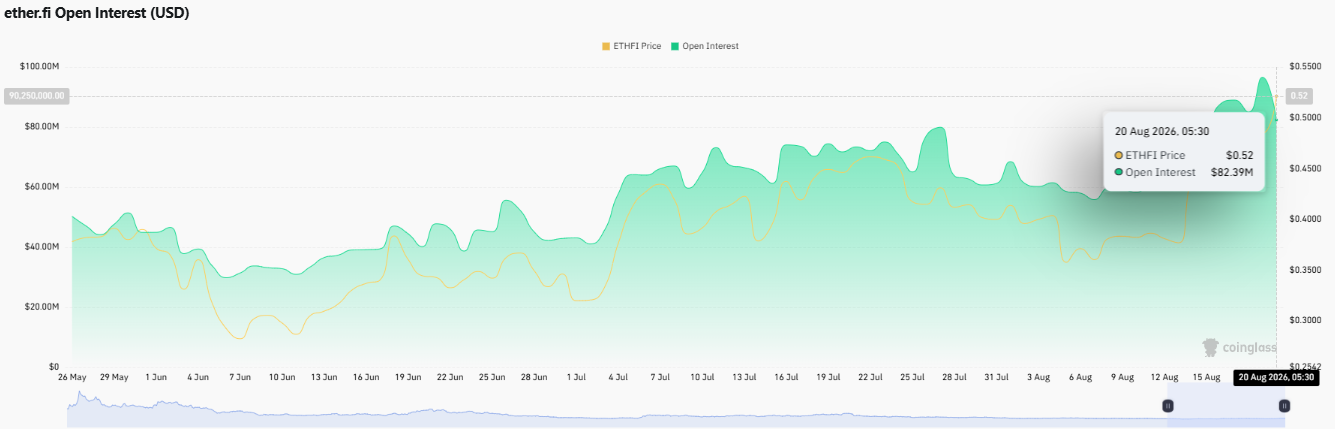Grab the left range slider handle
Viewport: 1335px width, 429px height.
(x=1168, y=406)
